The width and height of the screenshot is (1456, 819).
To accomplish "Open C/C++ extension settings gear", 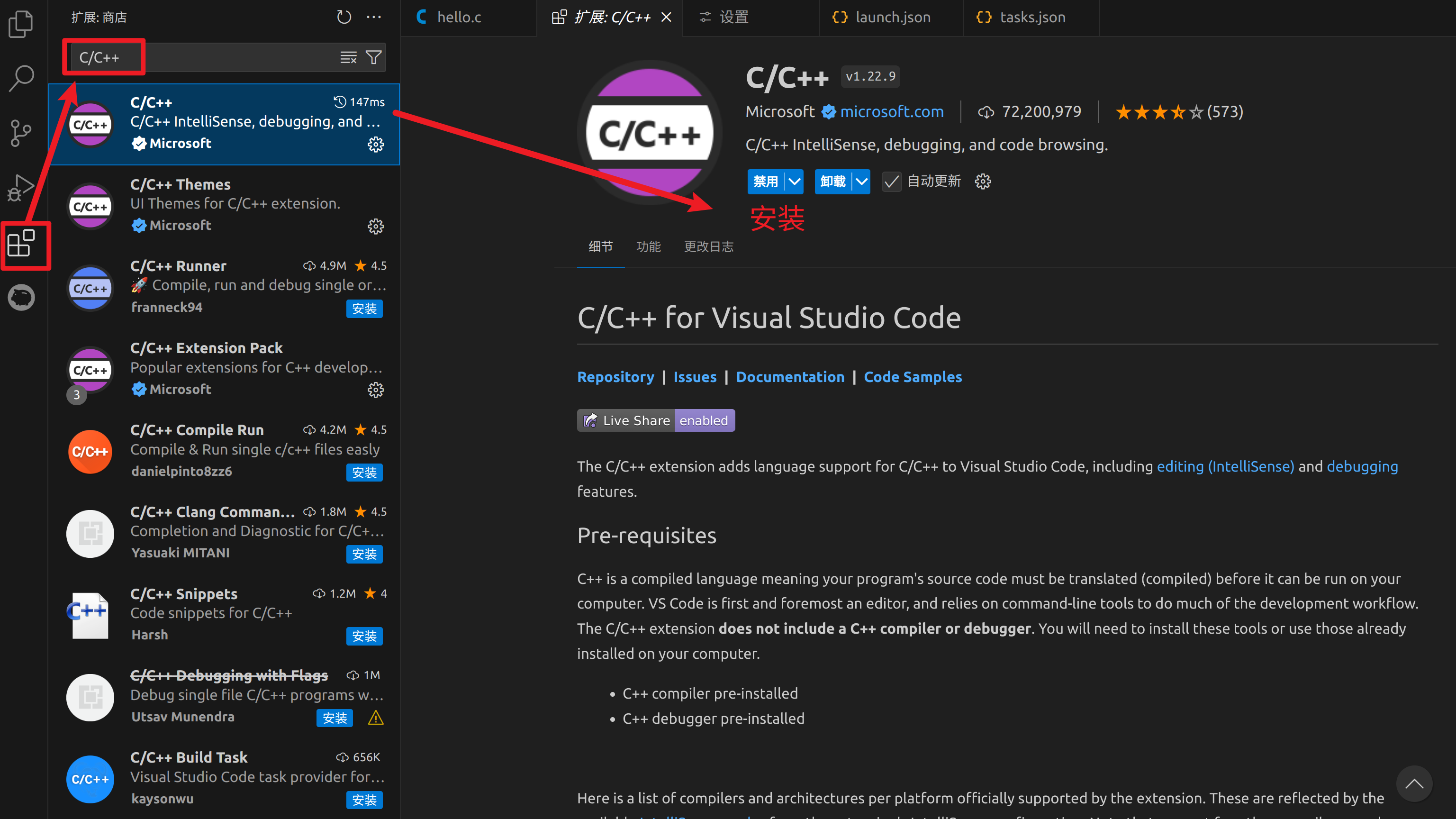I will click(376, 144).
